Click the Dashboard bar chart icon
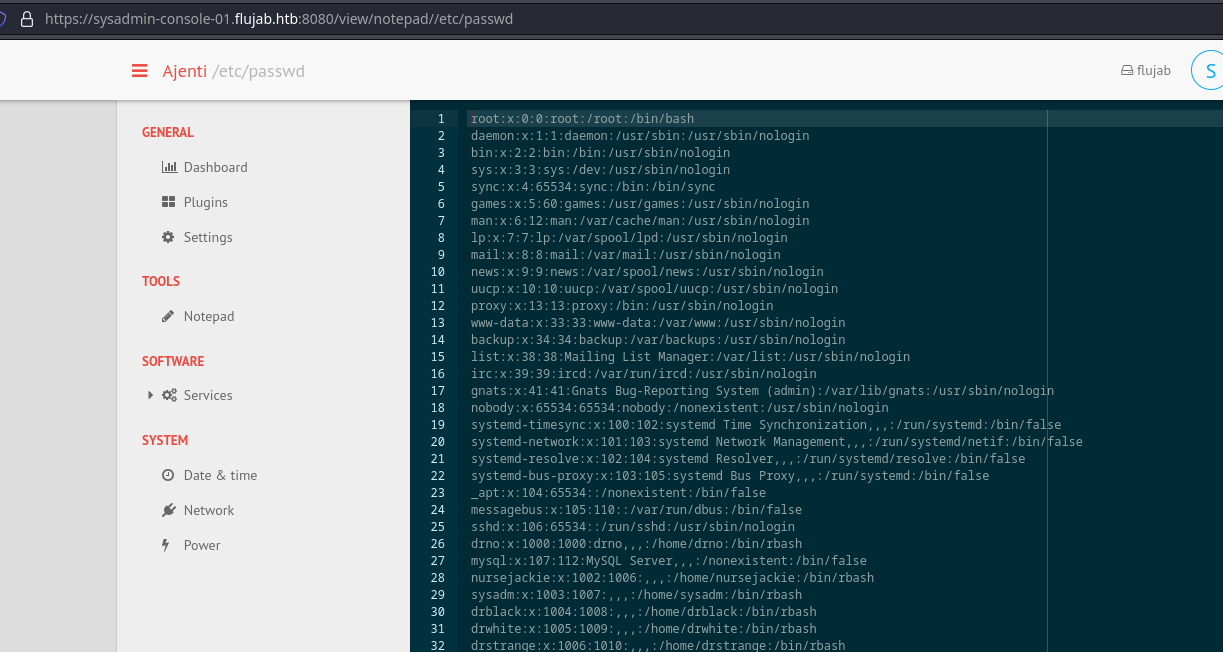This screenshot has height=652, width=1223. click(x=169, y=167)
